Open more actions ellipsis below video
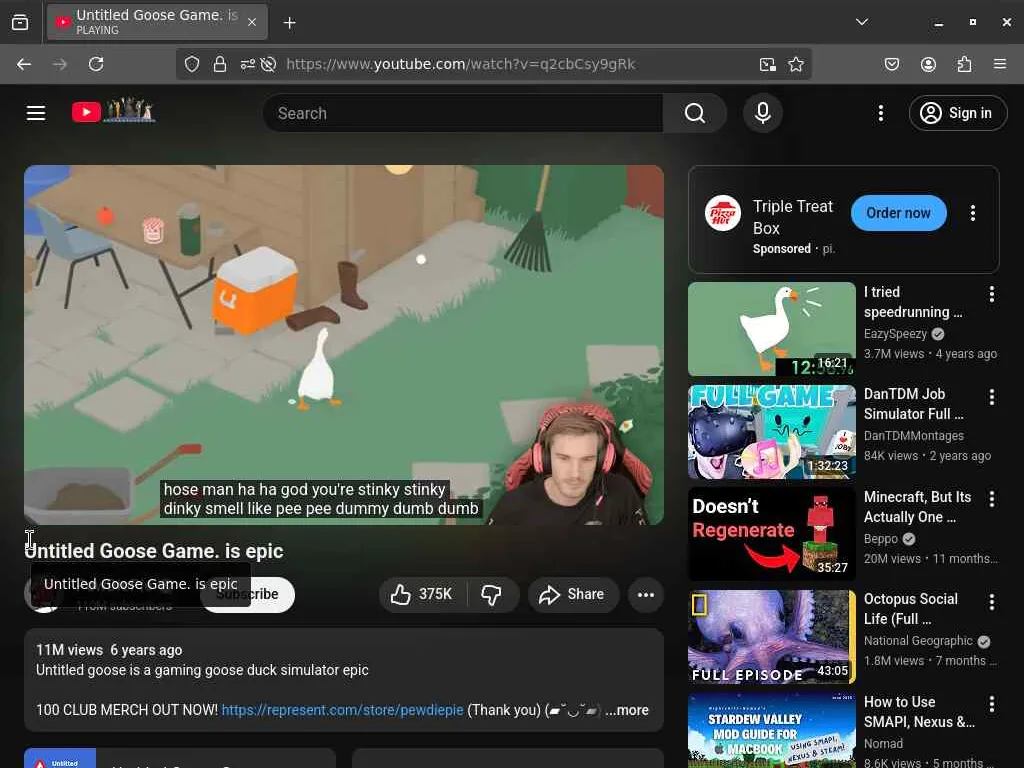The width and height of the screenshot is (1024, 768). tap(646, 594)
